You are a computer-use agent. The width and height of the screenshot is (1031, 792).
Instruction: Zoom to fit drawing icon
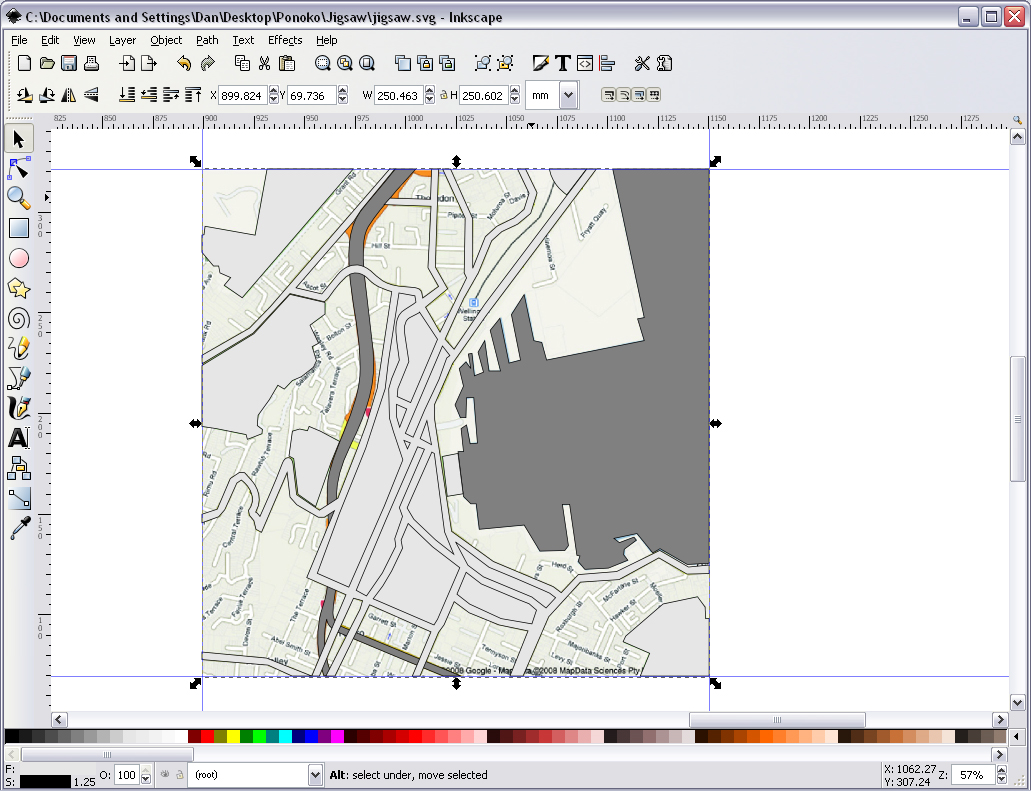tap(345, 63)
